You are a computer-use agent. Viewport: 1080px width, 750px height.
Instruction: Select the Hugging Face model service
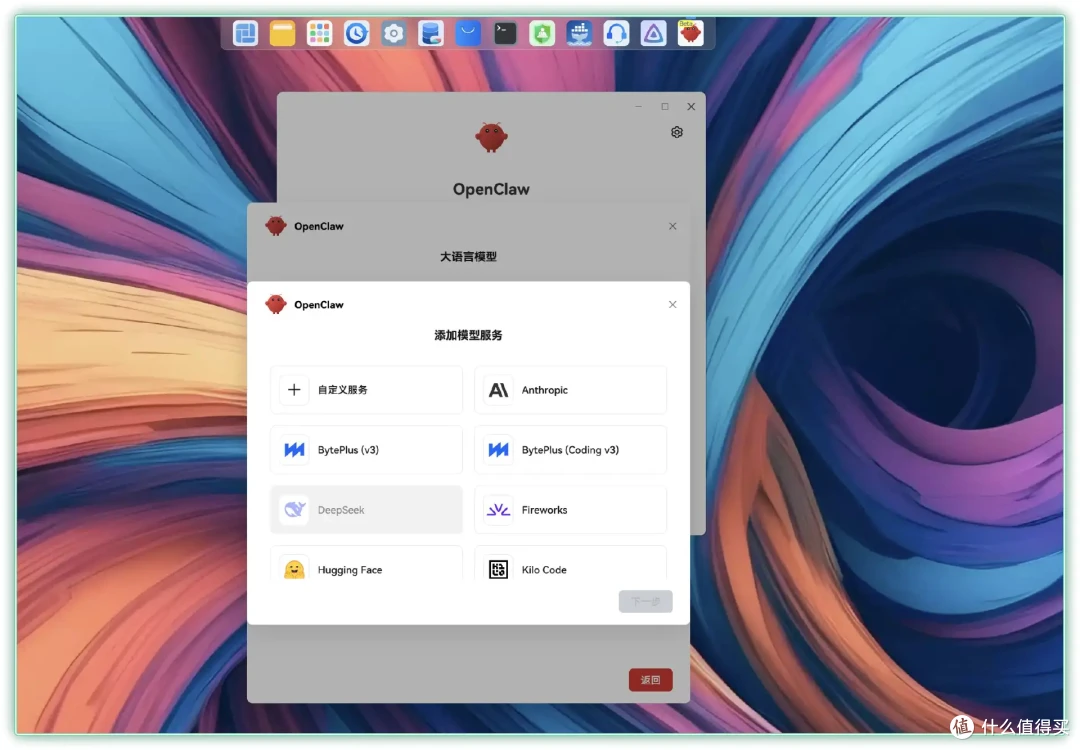pyautogui.click(x=366, y=565)
